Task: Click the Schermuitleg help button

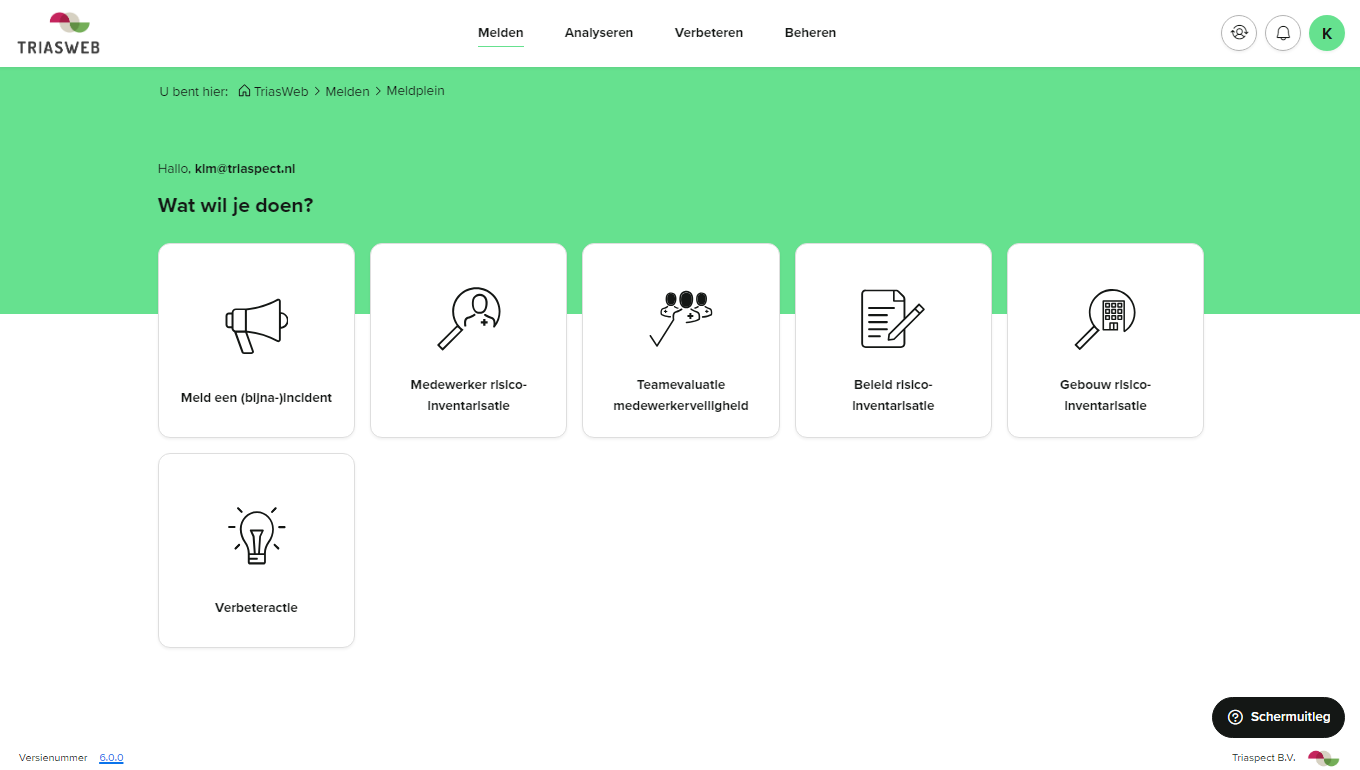Action: [1278, 717]
